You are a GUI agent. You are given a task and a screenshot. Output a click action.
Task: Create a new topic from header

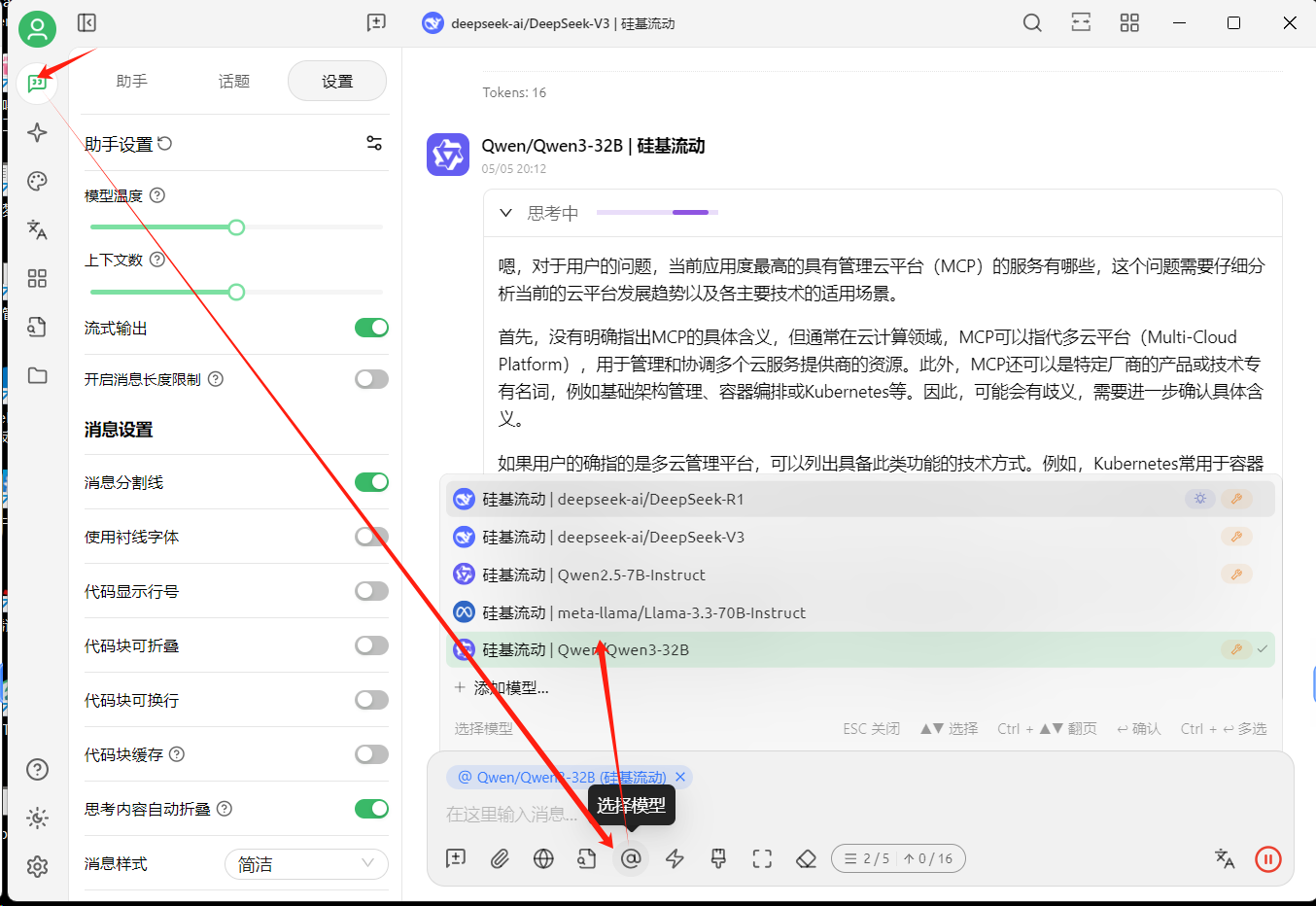coord(376,22)
